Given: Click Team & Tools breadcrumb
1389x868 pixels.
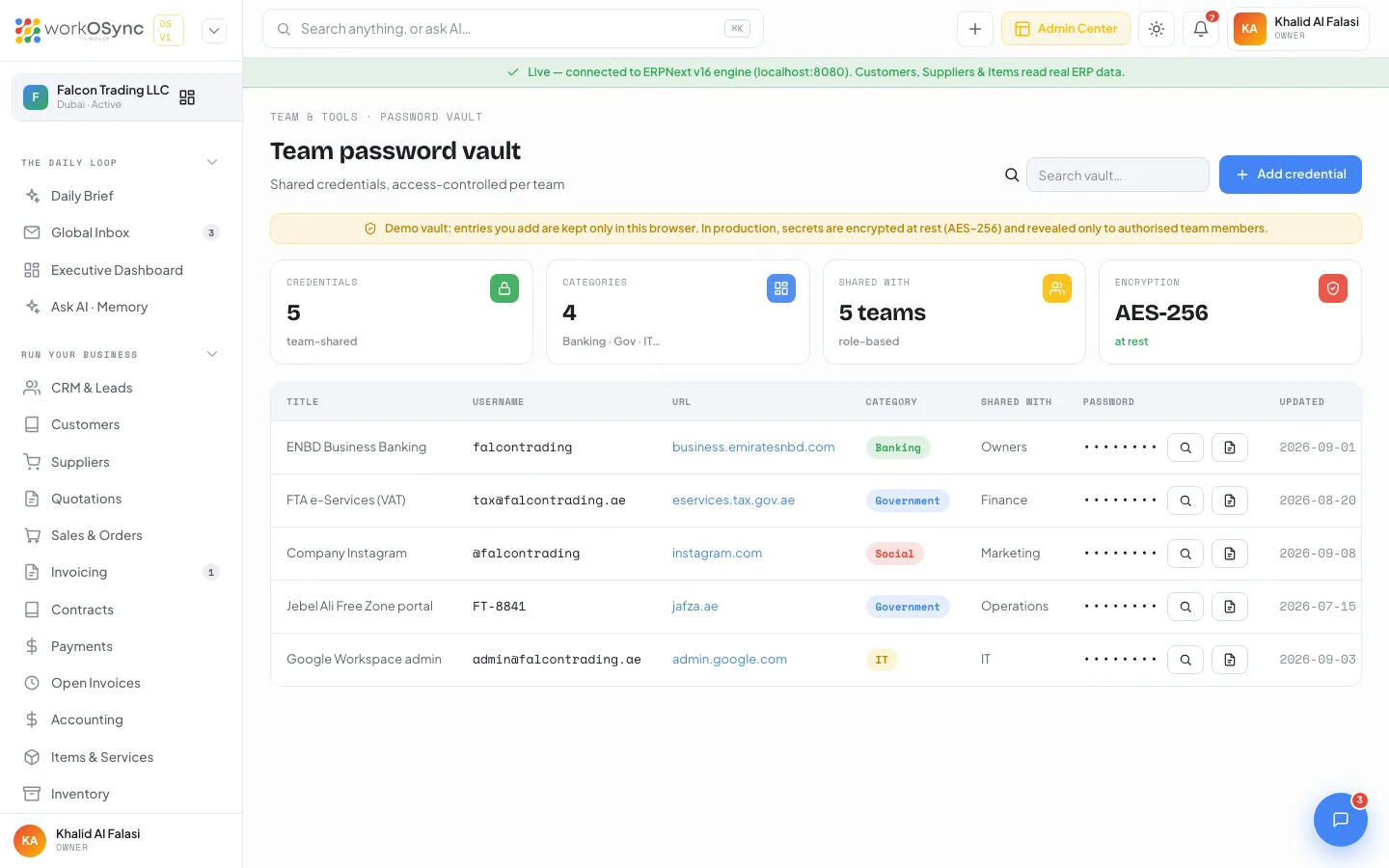Looking at the screenshot, I should click(314, 117).
